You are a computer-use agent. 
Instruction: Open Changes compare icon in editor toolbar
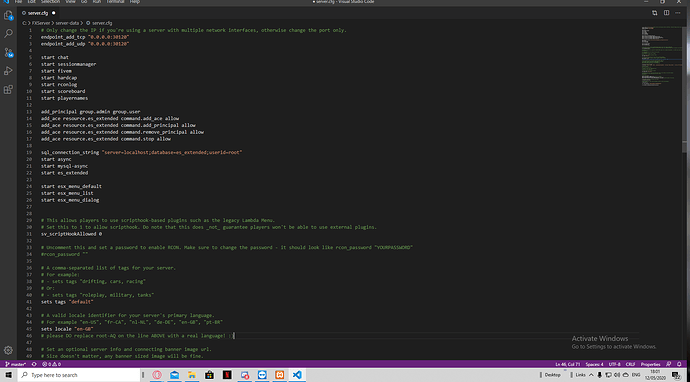point(655,13)
